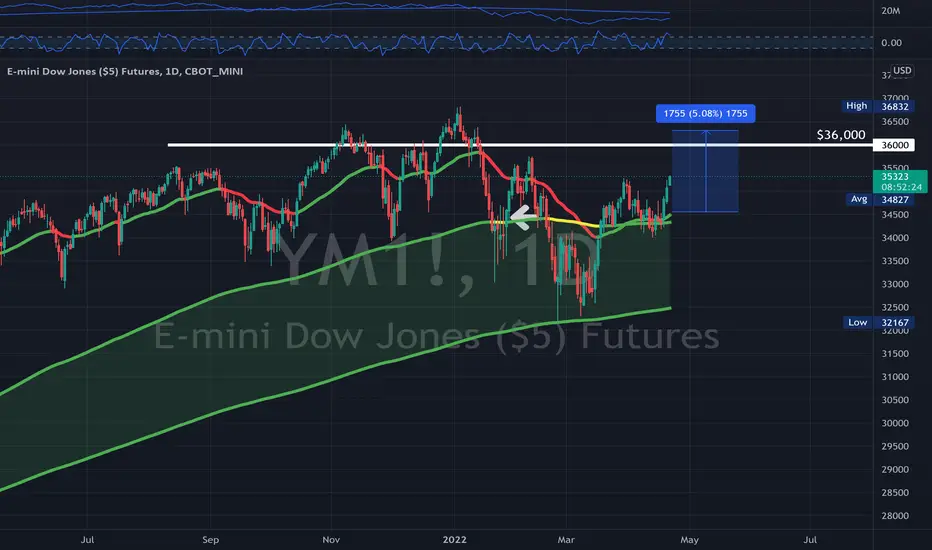Screen dimensions: 932x550
Task: Click the 33000 price axis label
Action: click(x=895, y=284)
